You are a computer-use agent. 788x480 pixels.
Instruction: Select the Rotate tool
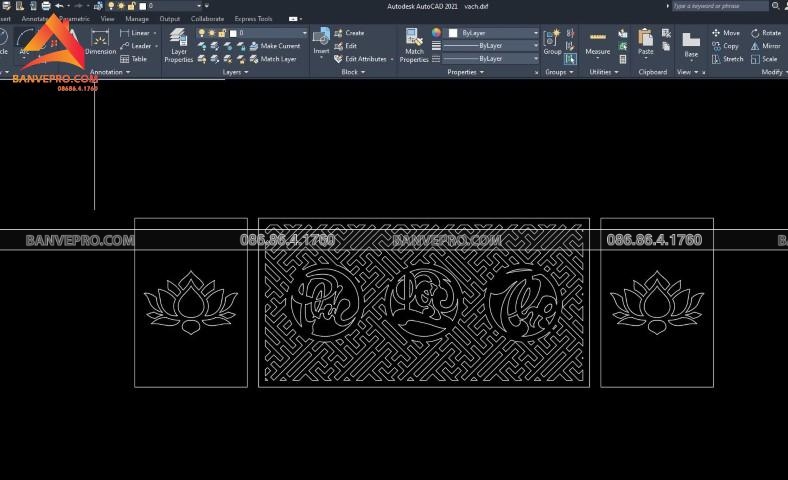click(x=766, y=33)
